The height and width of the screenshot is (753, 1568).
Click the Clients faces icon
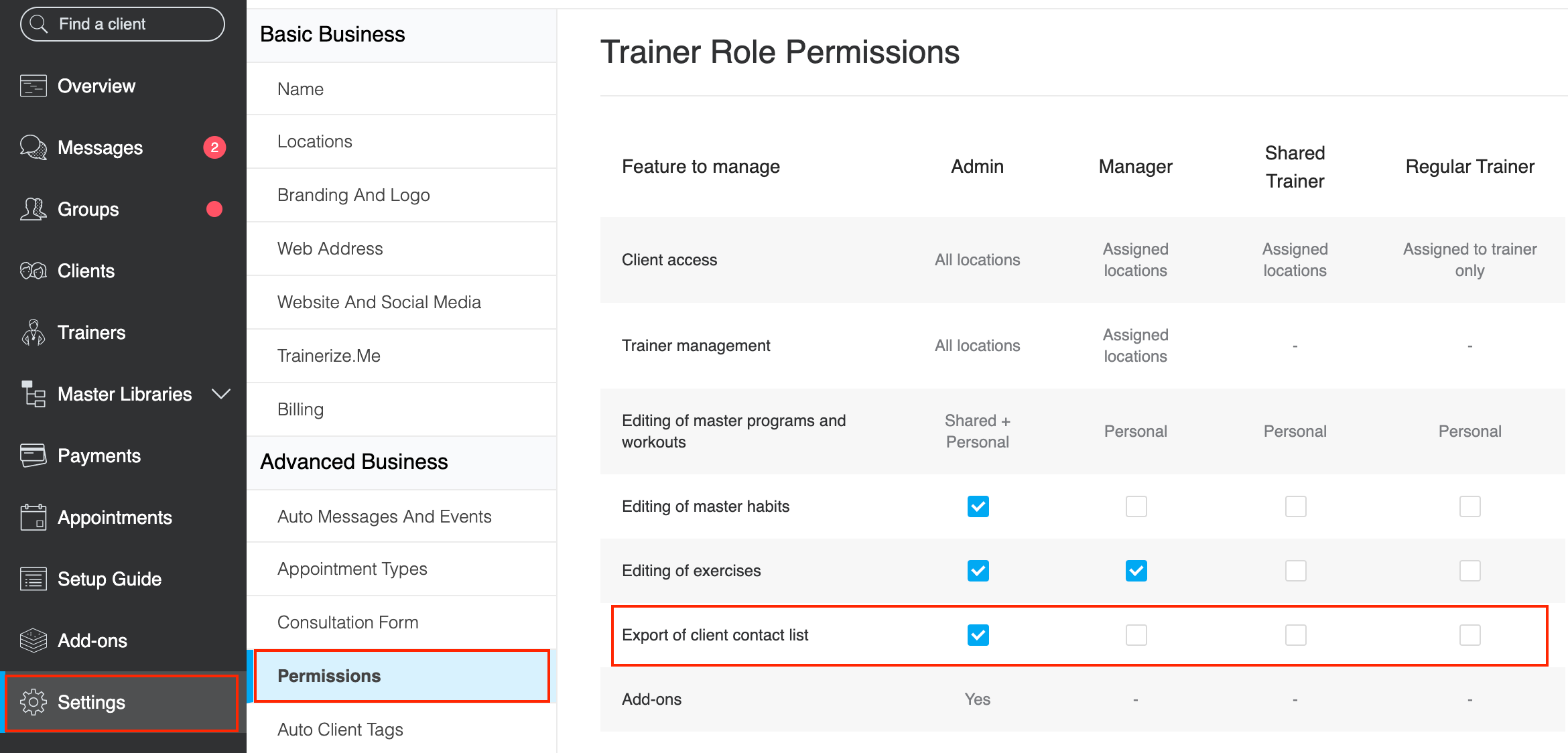pos(33,271)
